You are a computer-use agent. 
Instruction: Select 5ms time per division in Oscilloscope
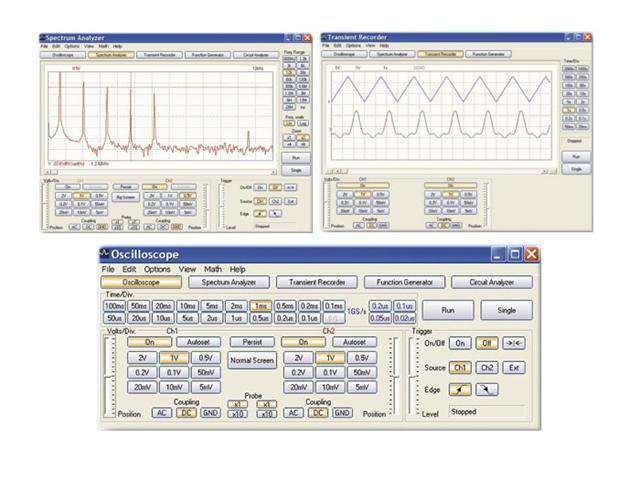tap(212, 305)
